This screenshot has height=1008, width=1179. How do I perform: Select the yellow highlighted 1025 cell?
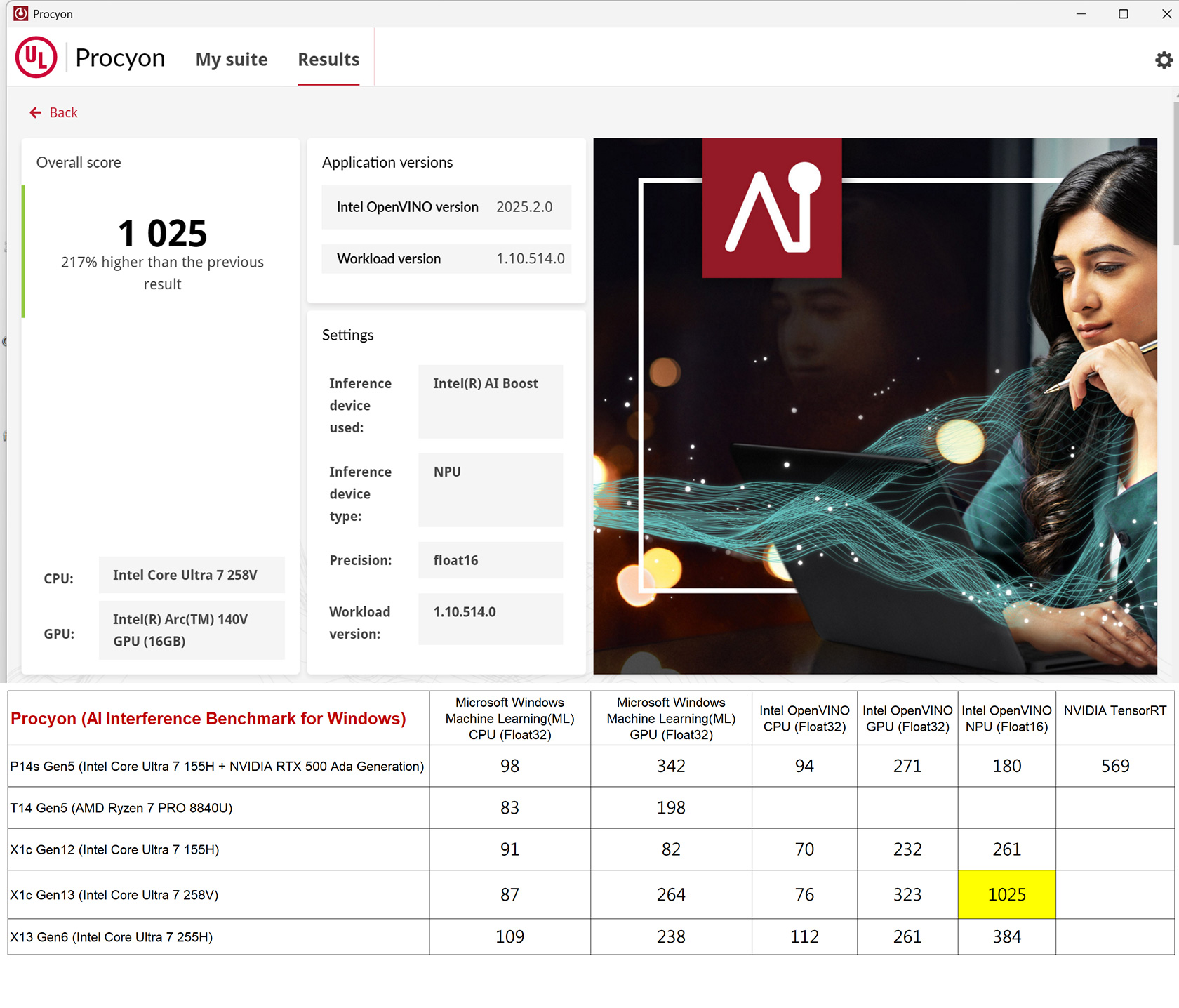point(1006,894)
